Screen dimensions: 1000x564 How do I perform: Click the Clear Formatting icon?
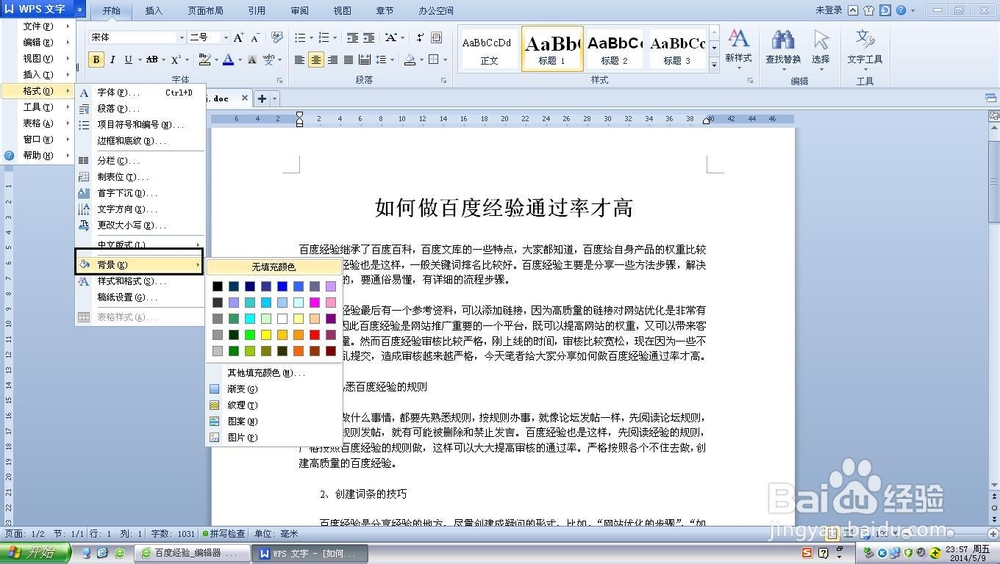[x=277, y=38]
